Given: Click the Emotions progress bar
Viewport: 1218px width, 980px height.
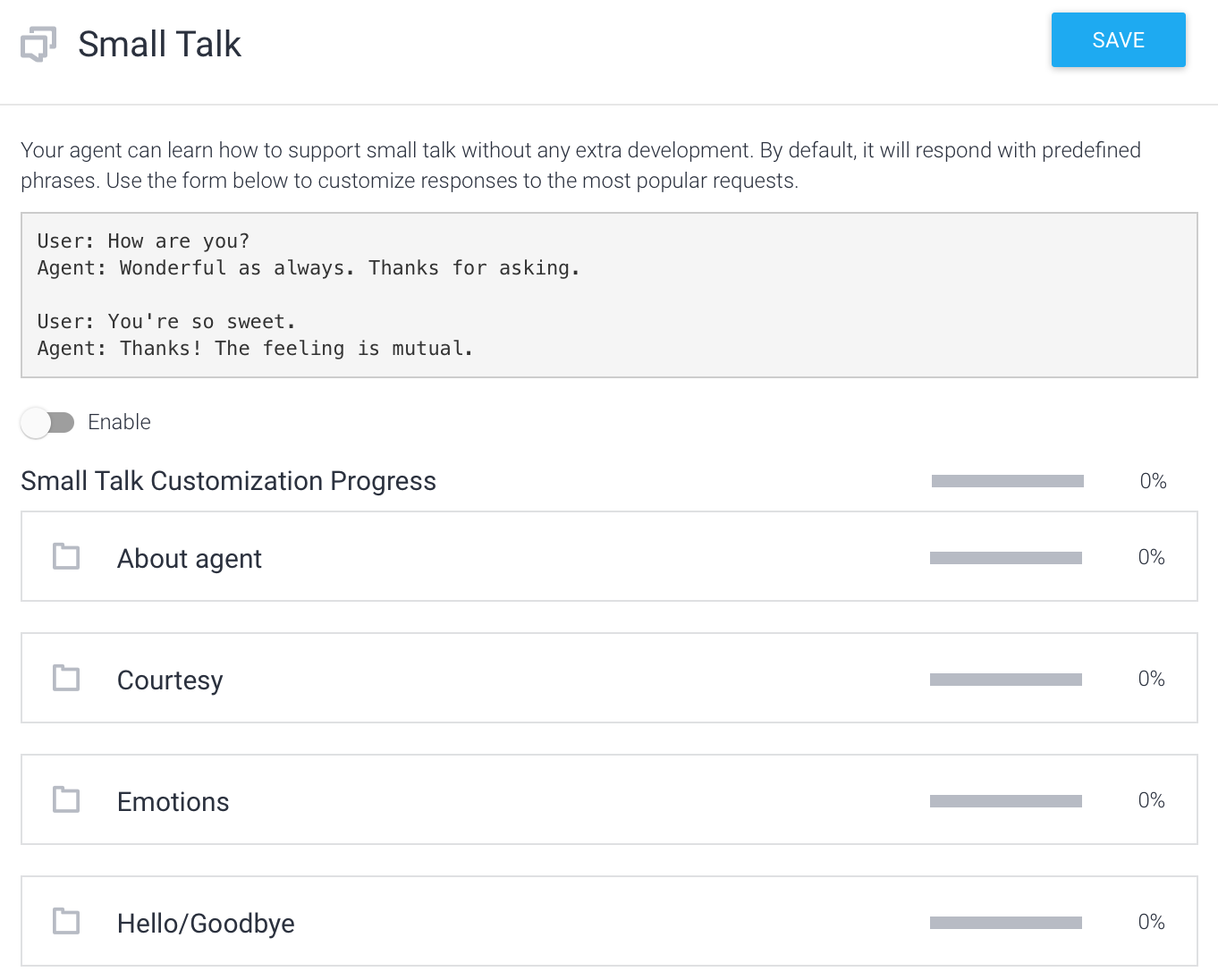Looking at the screenshot, I should pos(1006,801).
